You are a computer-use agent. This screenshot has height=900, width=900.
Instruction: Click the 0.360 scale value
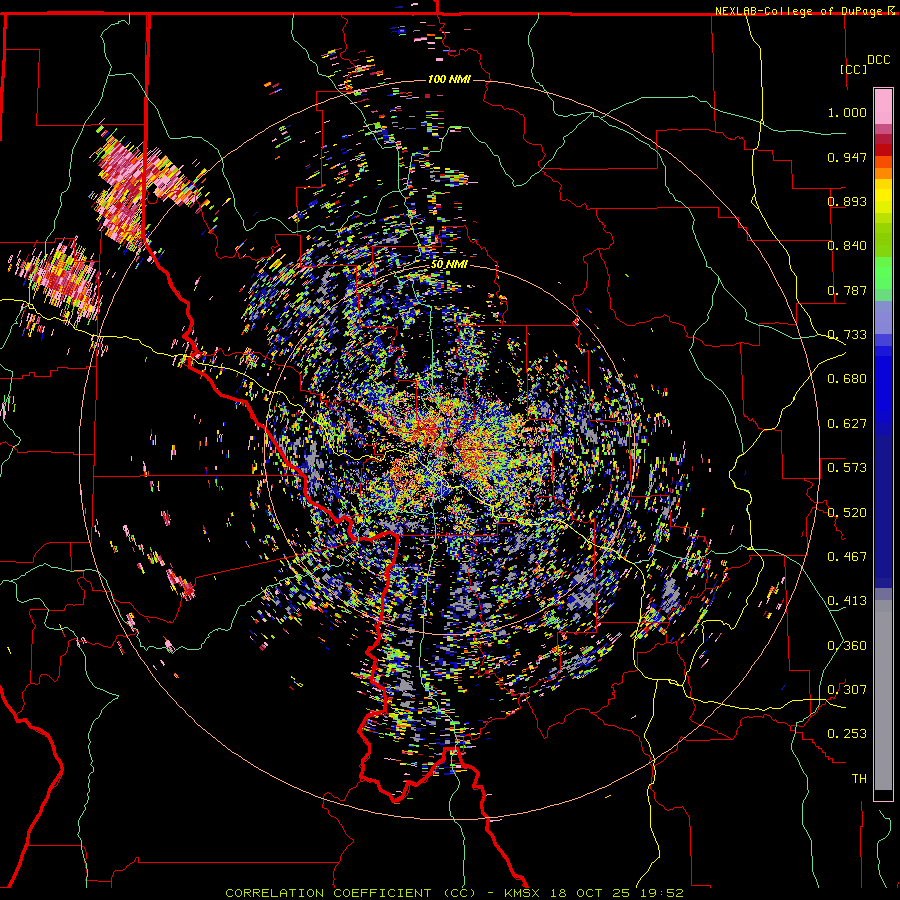[847, 646]
